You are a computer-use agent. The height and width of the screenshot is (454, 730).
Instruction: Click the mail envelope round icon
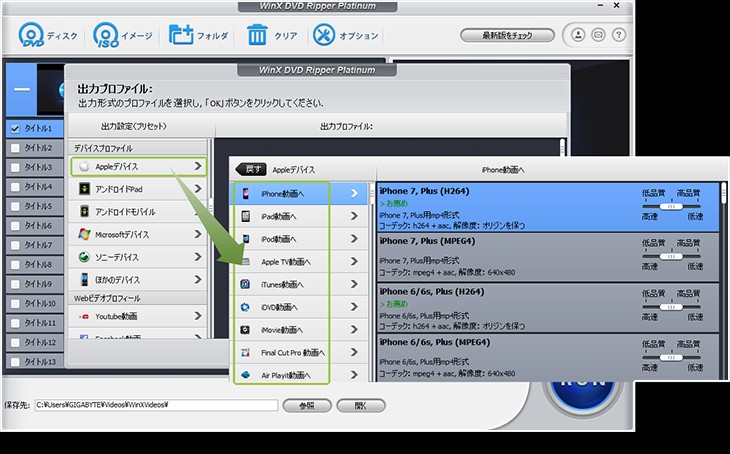coord(598,35)
